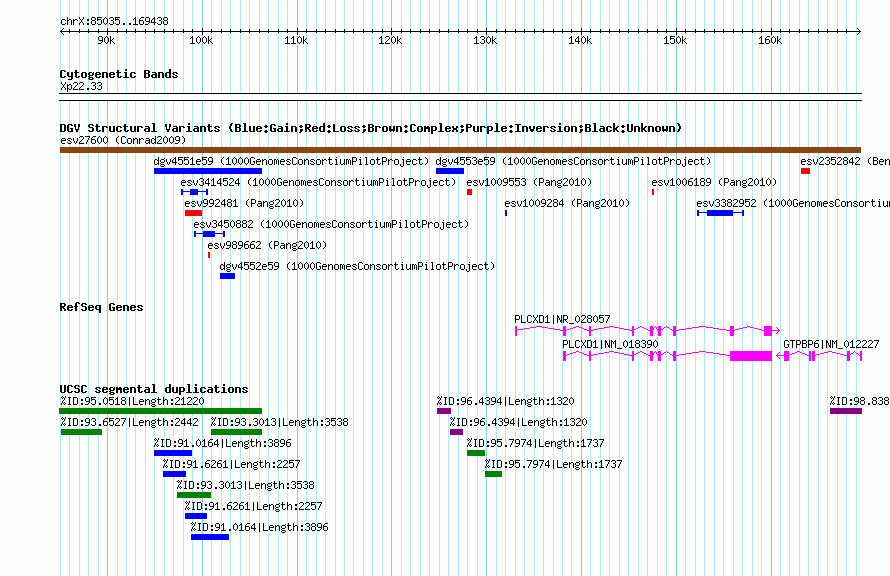Click the 90k scale tick label
The height and width of the screenshot is (576, 890).
106,40
